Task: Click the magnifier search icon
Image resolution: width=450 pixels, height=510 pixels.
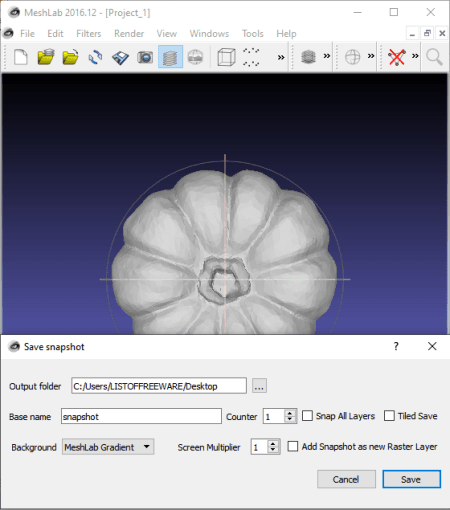Action: point(434,57)
